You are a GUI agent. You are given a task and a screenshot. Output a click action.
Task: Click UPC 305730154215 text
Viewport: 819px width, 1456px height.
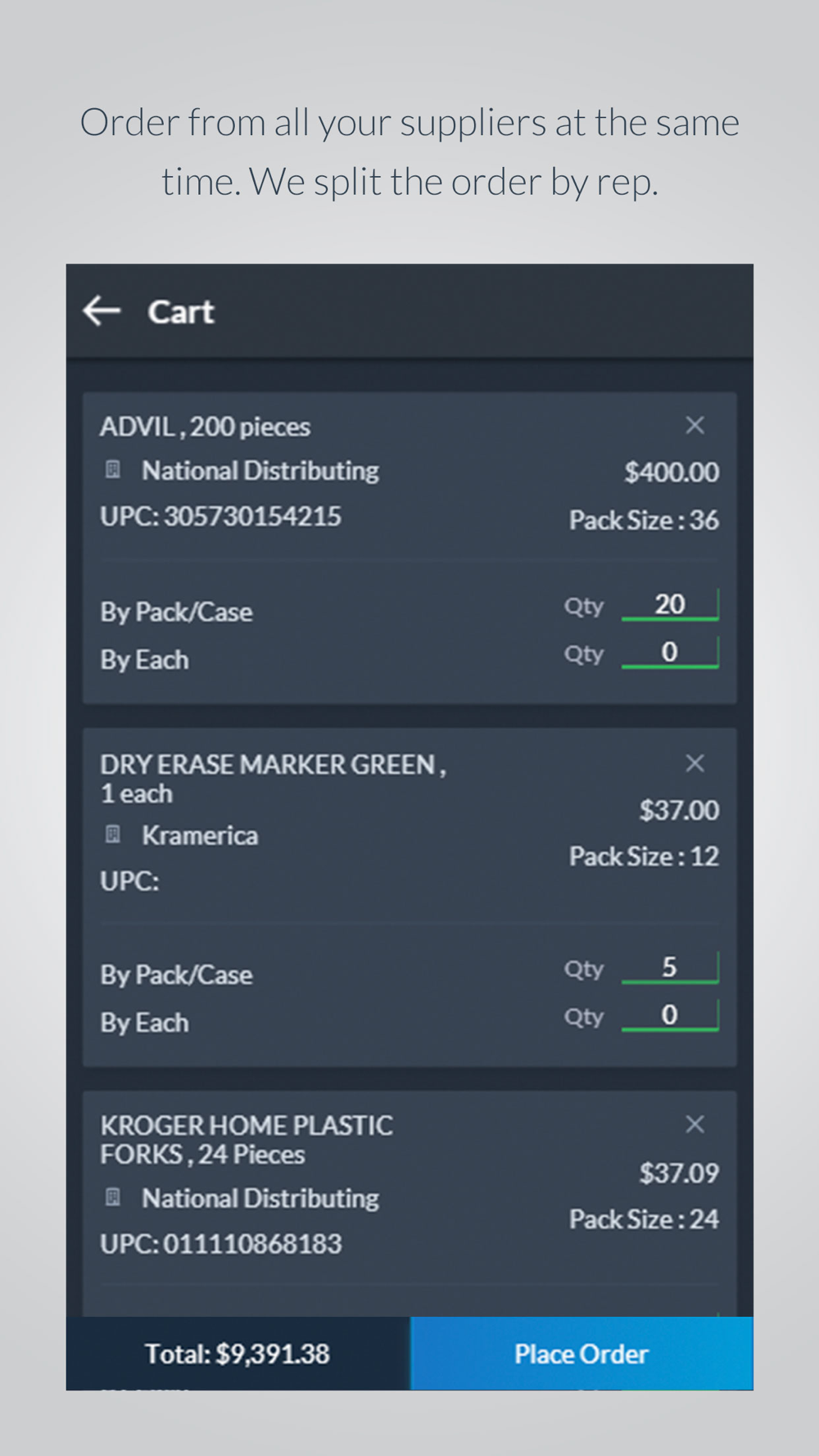tap(220, 516)
